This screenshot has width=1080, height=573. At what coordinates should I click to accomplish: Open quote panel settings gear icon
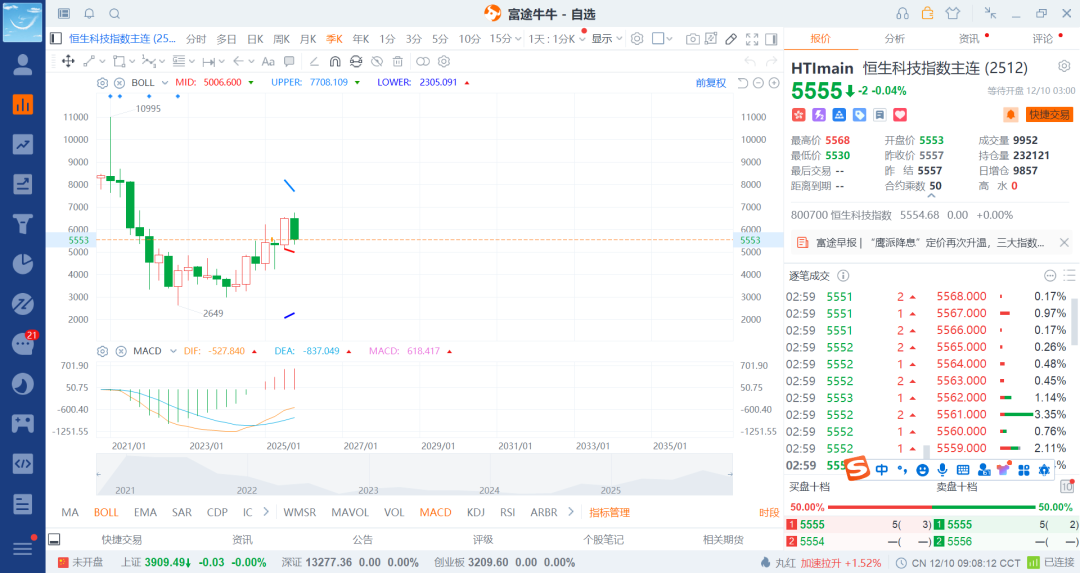click(1064, 66)
